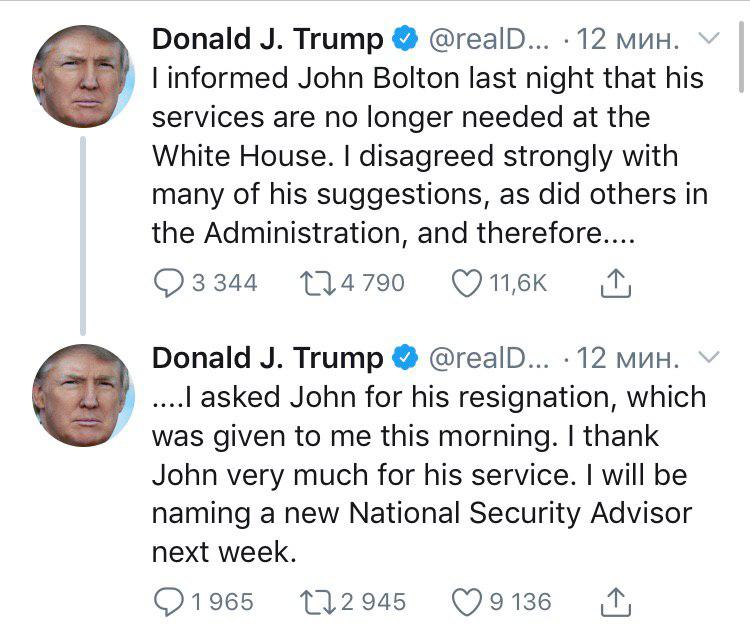The image size is (750, 628).
Task: Open the second tweet's dropdown chevron menu
Action: point(708,357)
